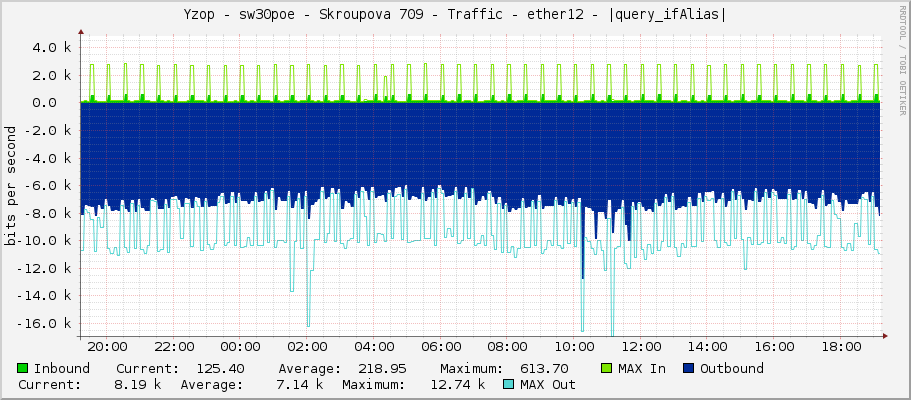Screen dimensions: 911x400
Task: Click the 'bits per second' axis label
Action: click(x=10, y=185)
